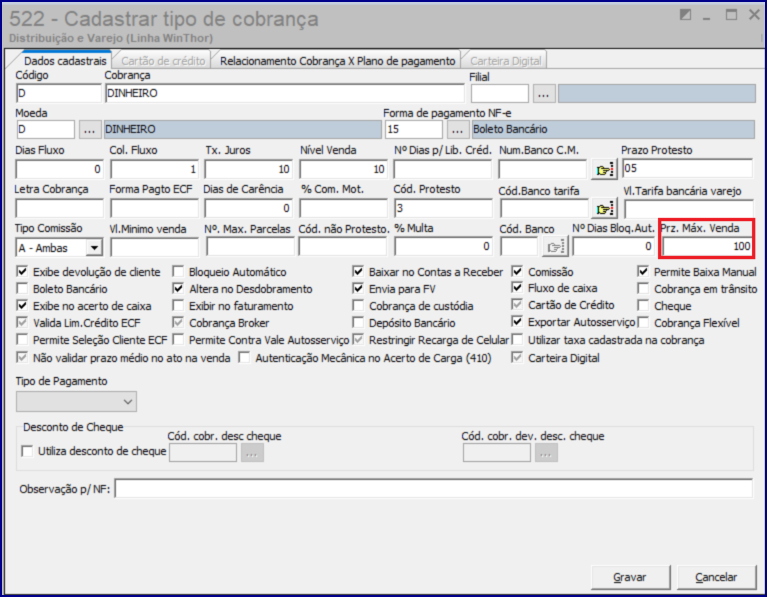
Task: Expand the Tipo Comissão dropdown
Action: (x=94, y=248)
